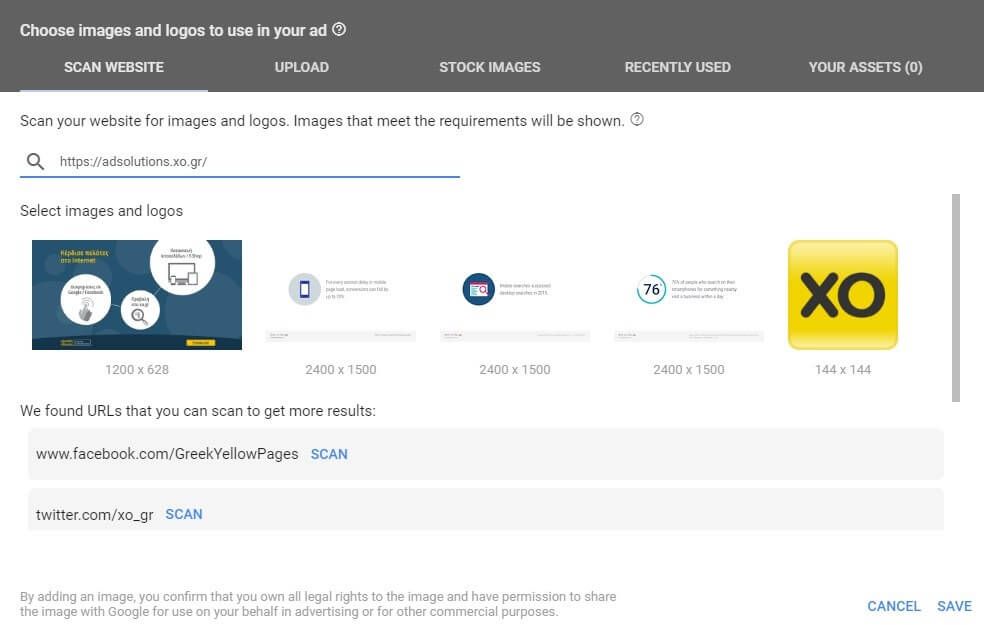Scan the facebook.com/GreekYellowPages URL
The width and height of the screenshot is (984, 625).
pyautogui.click(x=329, y=454)
